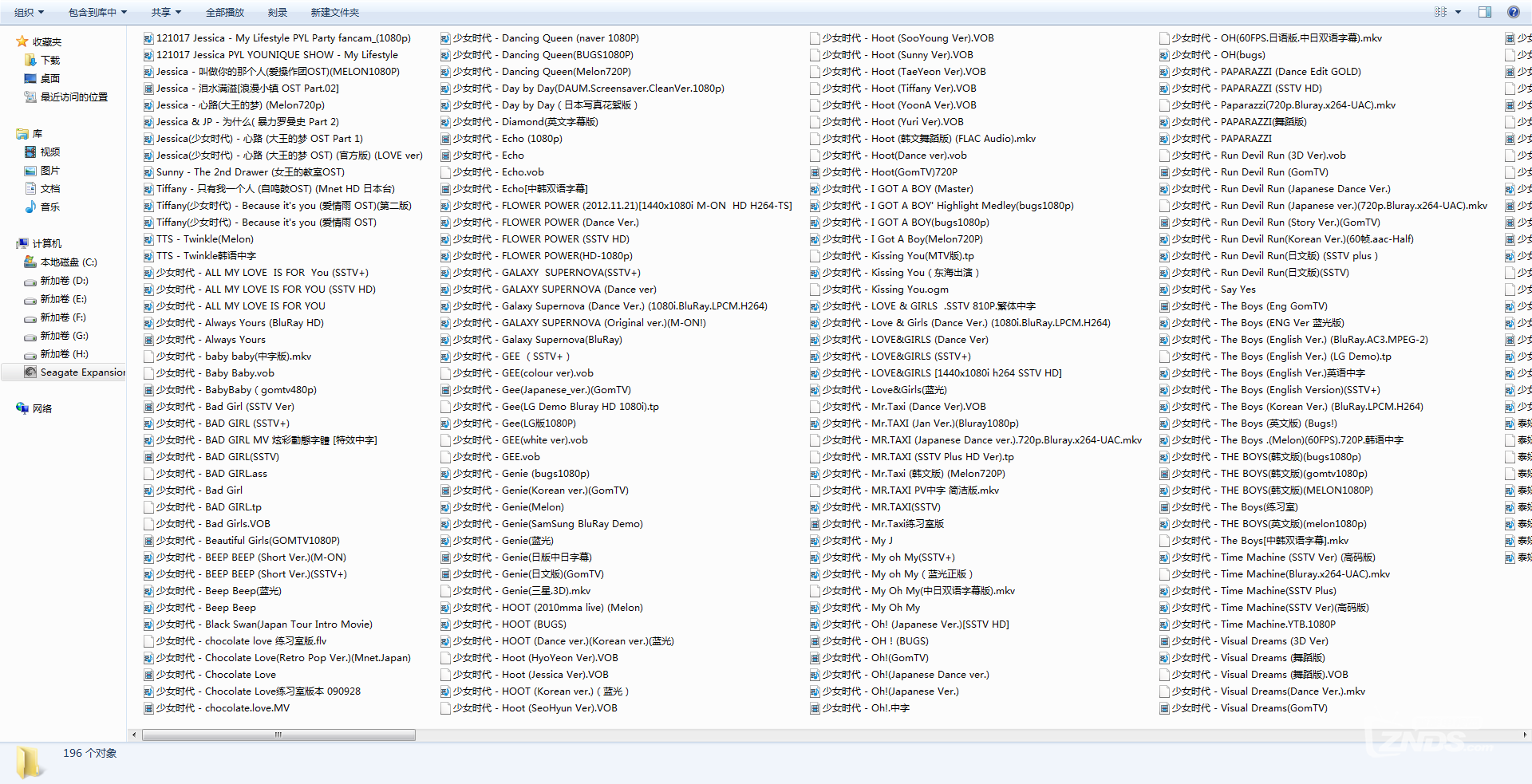Screen dimensions: 1532x784
Task: Click the 新建文件夹 button
Action: 335,12
